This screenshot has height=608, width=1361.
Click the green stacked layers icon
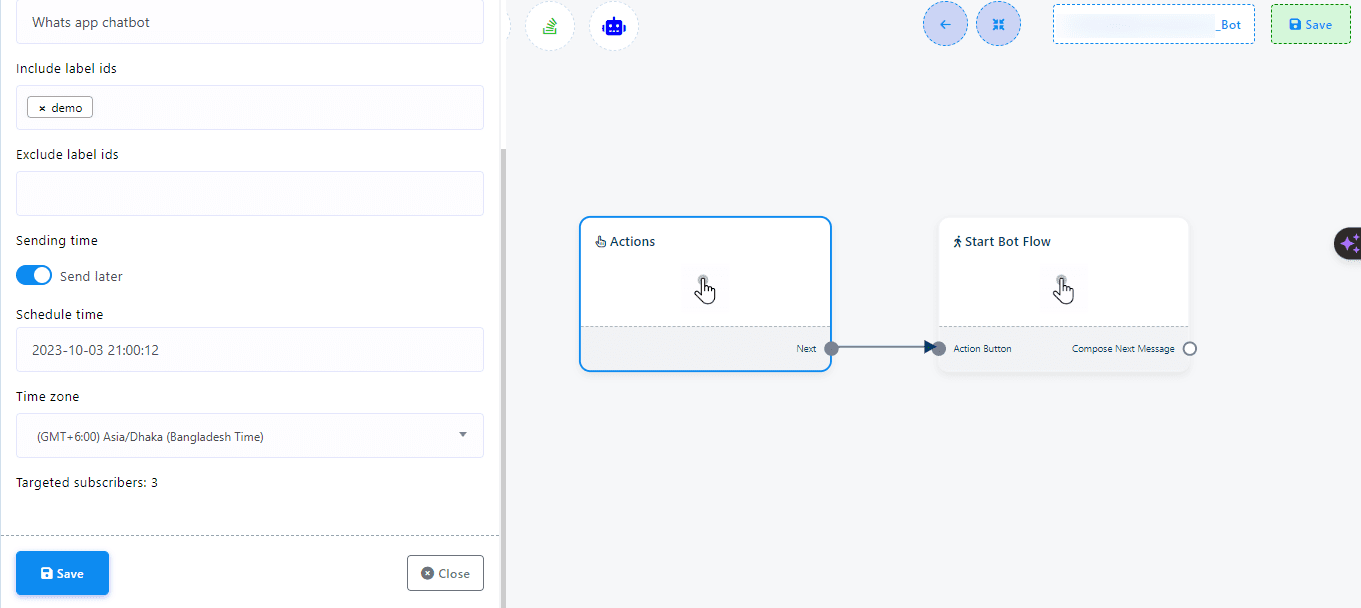tap(549, 26)
